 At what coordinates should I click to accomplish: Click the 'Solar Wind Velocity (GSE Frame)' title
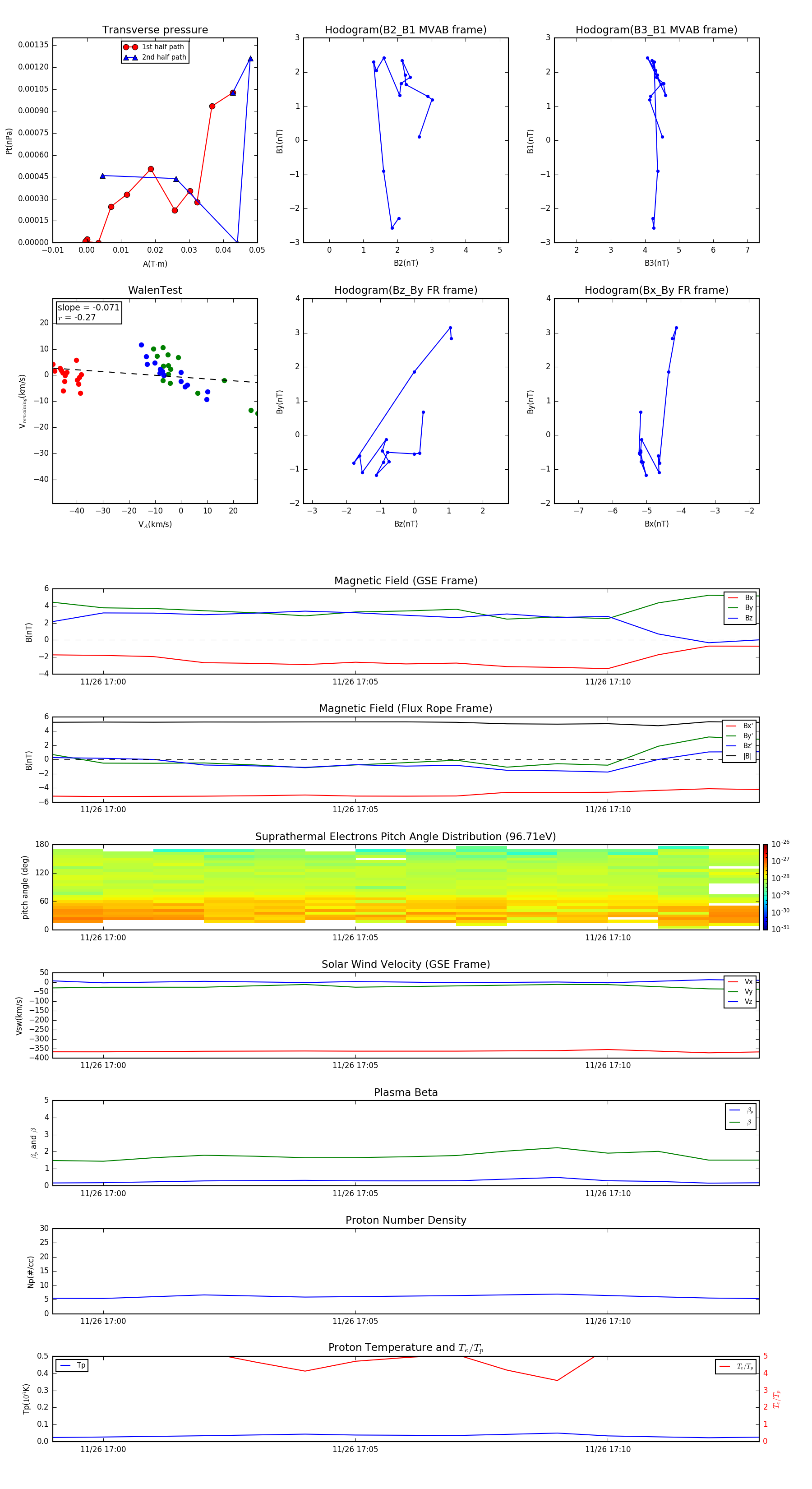[406, 964]
